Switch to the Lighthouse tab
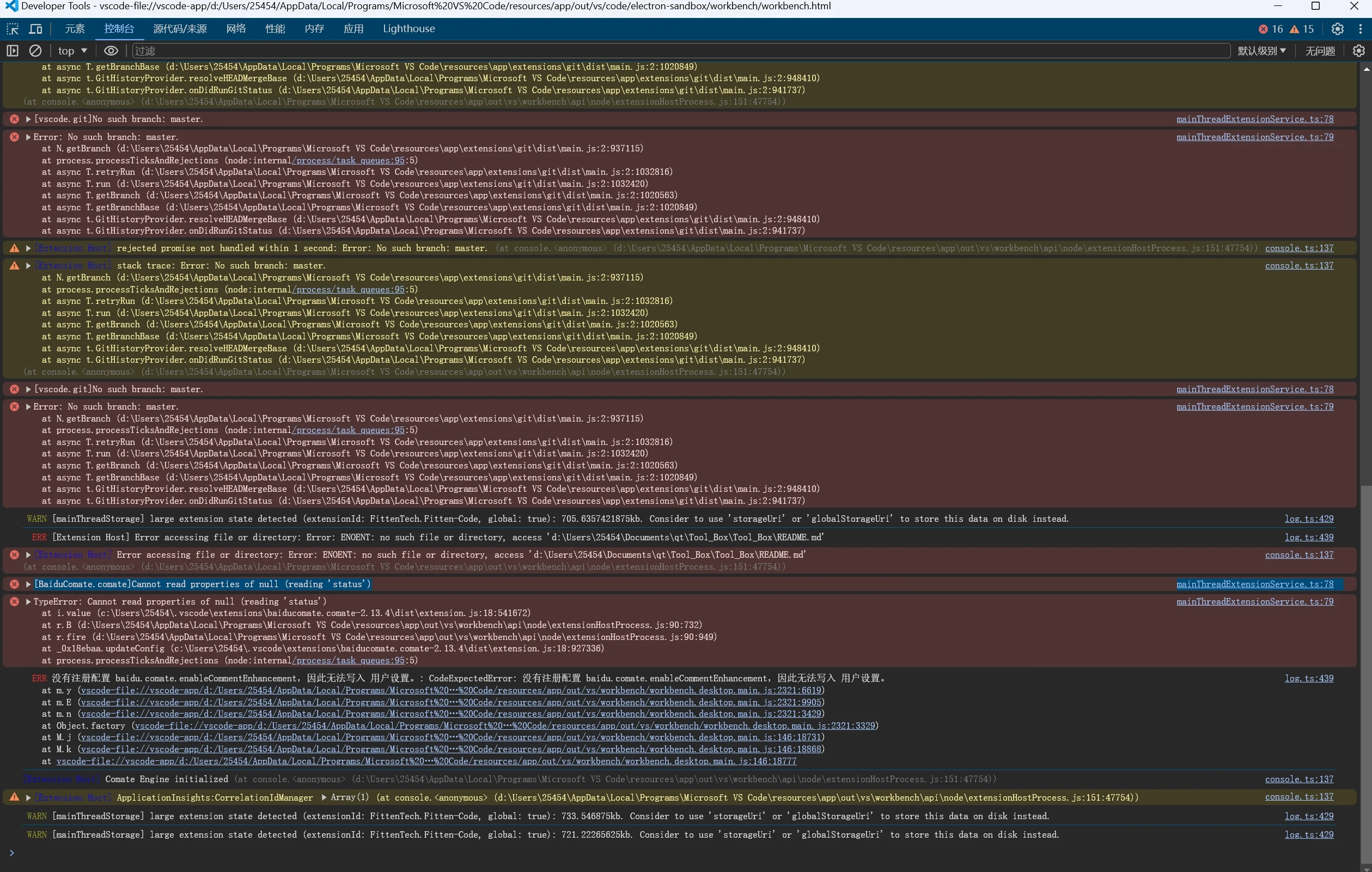This screenshot has width=1372, height=872. tap(408, 28)
